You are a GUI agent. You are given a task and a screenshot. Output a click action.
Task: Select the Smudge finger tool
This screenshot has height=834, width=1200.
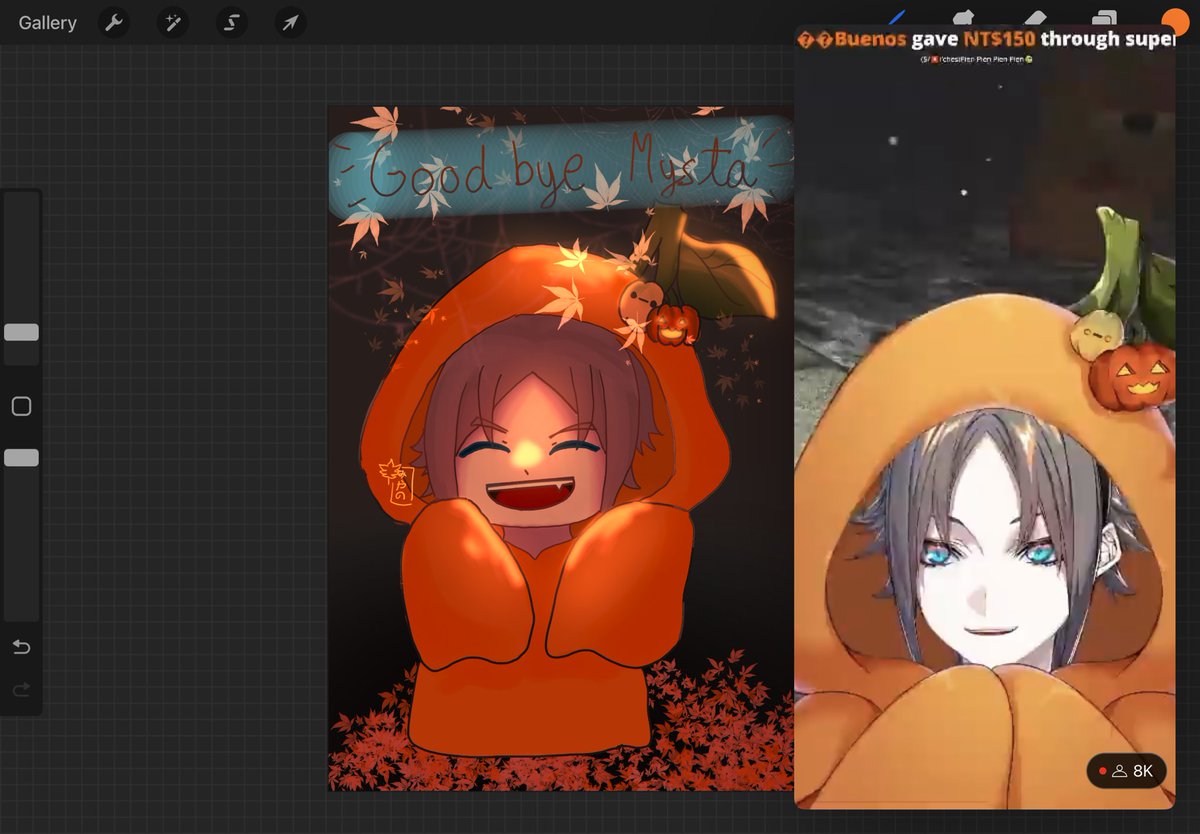(x=963, y=17)
